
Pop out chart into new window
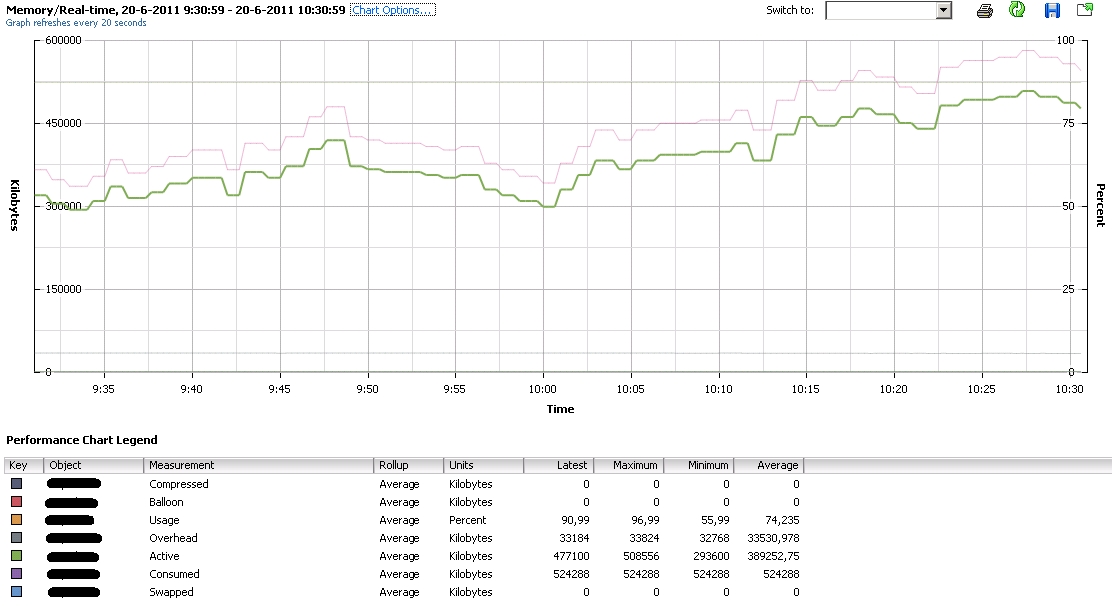pos(1085,10)
